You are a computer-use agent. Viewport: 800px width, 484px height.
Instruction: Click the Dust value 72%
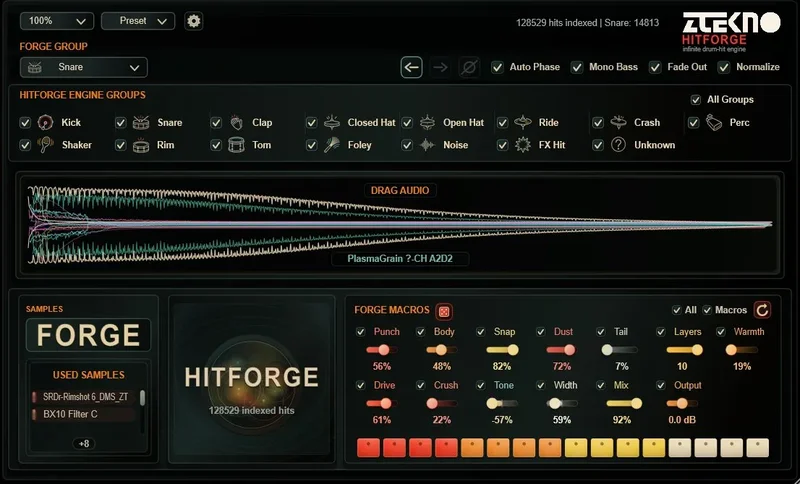coord(562,366)
